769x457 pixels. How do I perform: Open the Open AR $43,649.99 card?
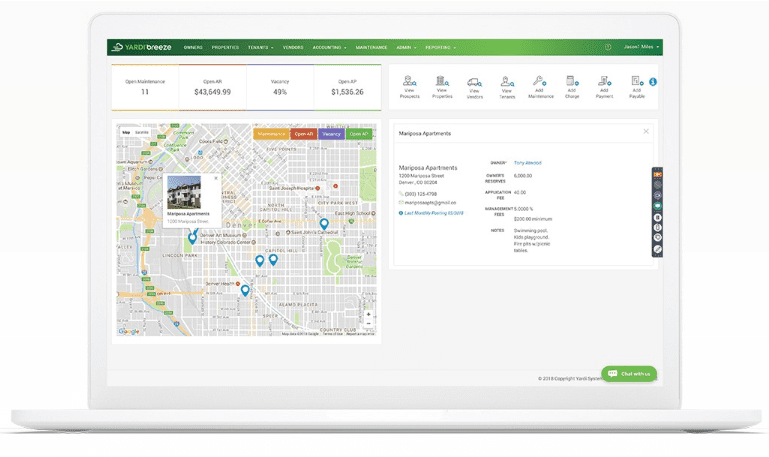[x=212, y=87]
